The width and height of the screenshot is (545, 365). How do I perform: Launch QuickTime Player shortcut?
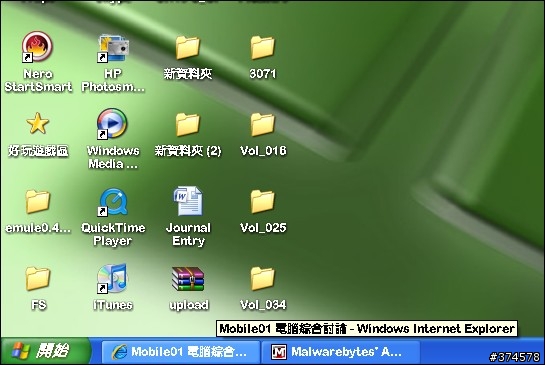113,202
